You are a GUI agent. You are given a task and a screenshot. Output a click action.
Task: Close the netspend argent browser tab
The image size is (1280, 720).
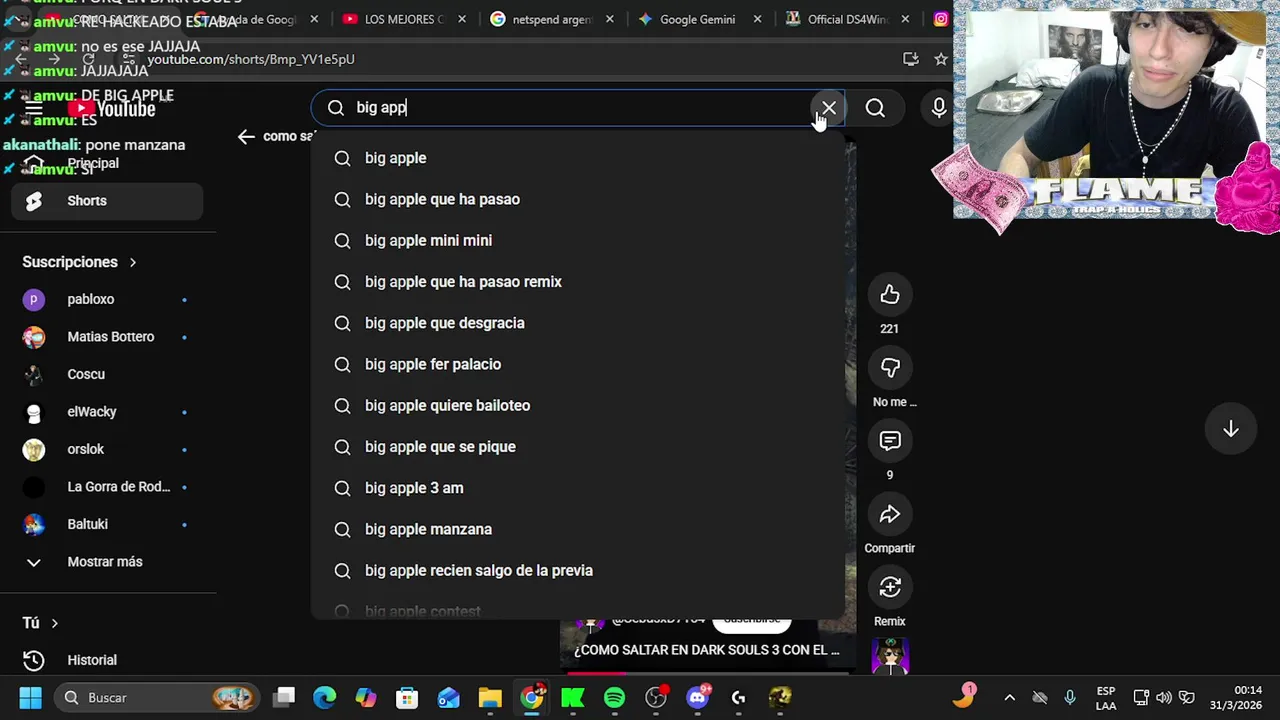609,19
